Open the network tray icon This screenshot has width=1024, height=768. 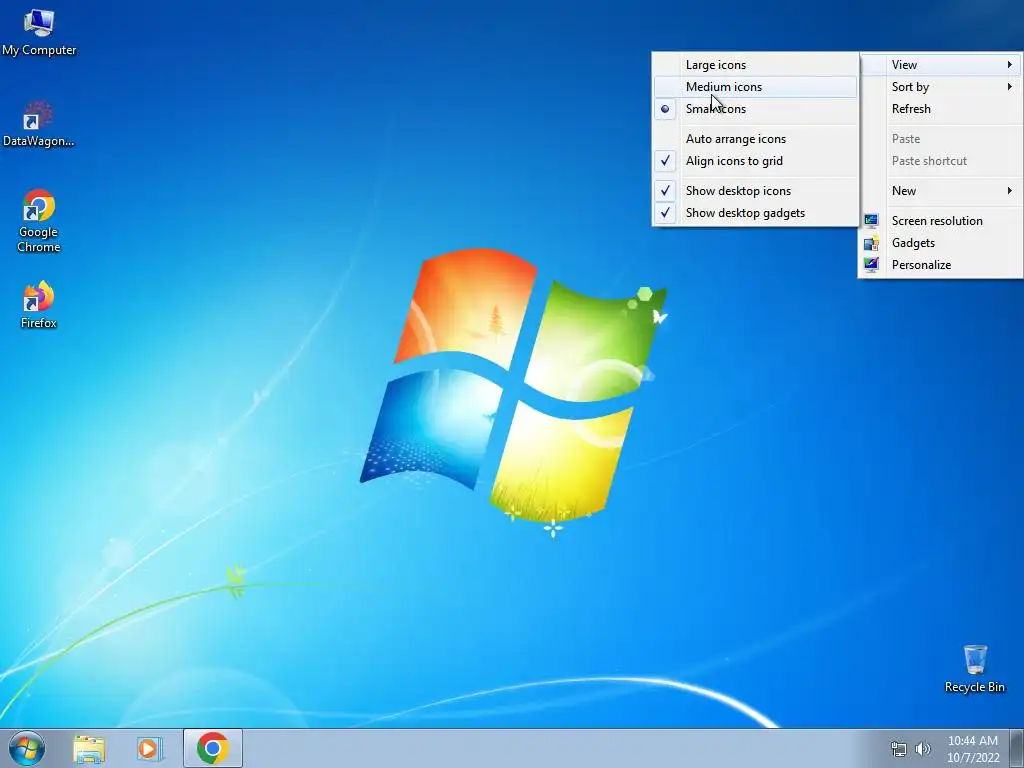click(899, 749)
